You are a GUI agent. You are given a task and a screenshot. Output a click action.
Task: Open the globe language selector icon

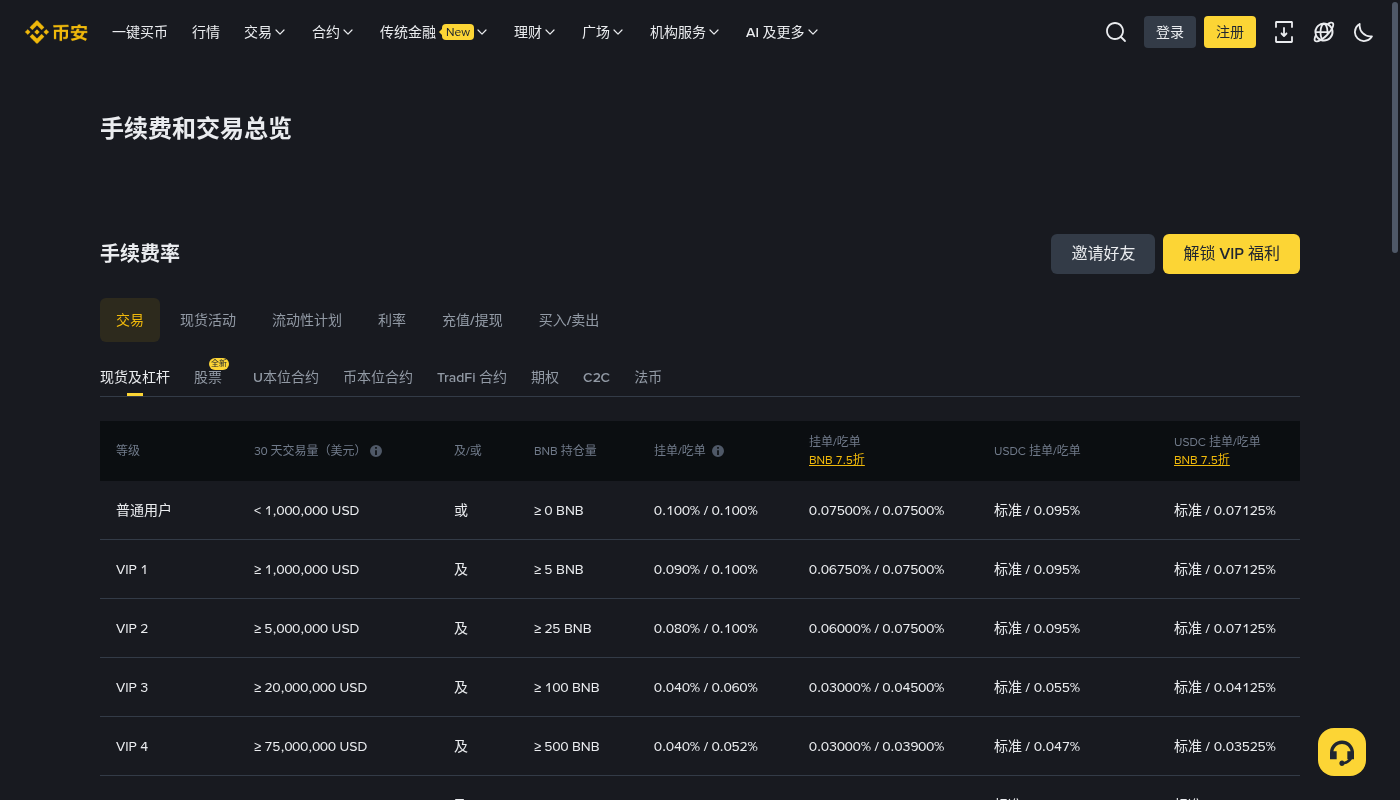1324,32
